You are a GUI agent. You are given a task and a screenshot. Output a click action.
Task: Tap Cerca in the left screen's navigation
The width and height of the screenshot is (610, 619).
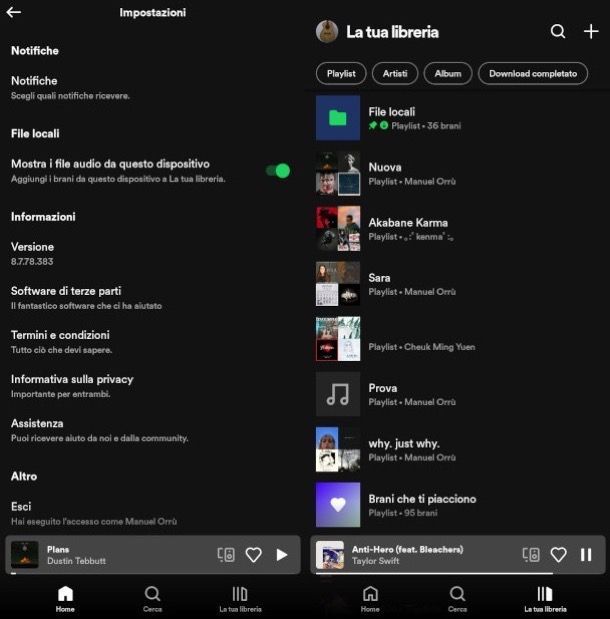coord(152,599)
